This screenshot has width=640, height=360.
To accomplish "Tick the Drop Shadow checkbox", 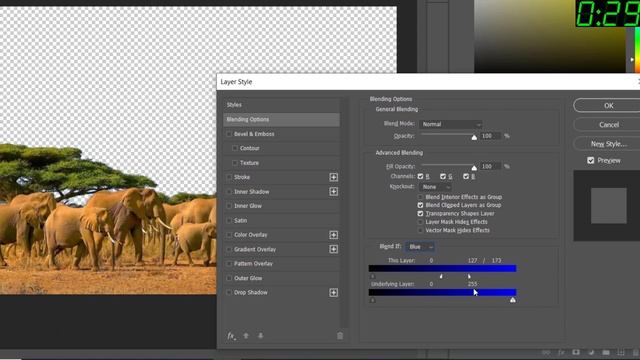I will point(229,293).
